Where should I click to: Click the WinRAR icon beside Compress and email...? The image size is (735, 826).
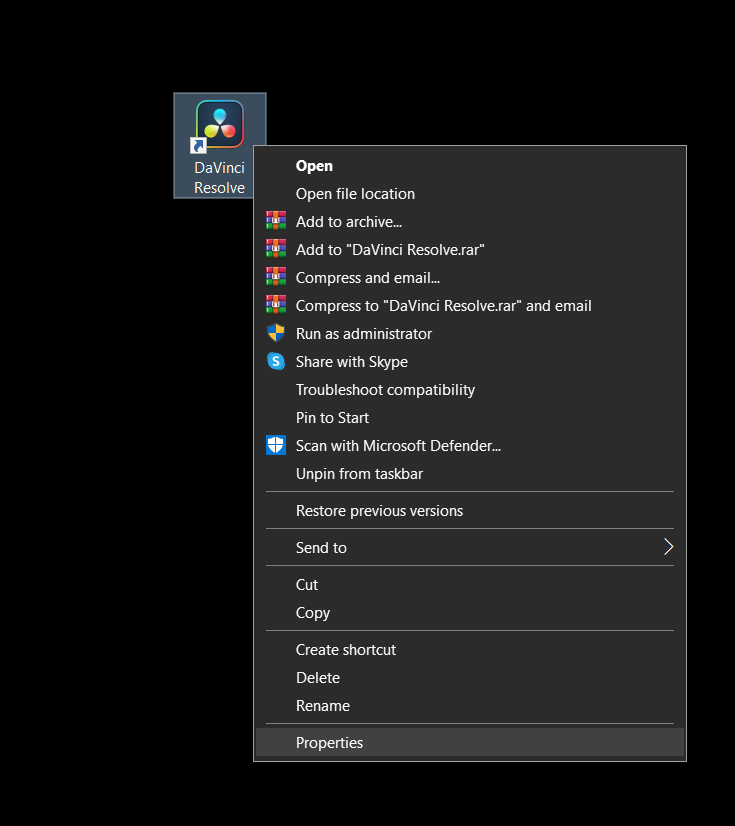pos(276,277)
